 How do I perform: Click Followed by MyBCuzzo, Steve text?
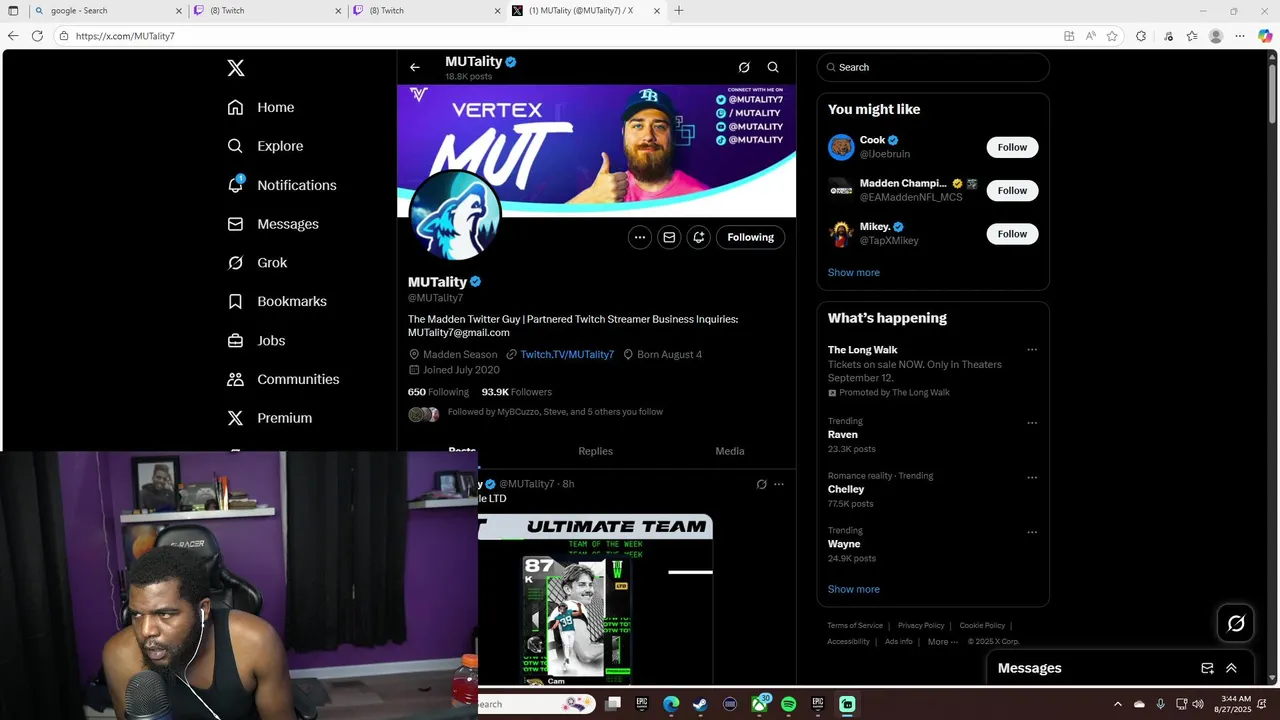pyautogui.click(x=555, y=412)
